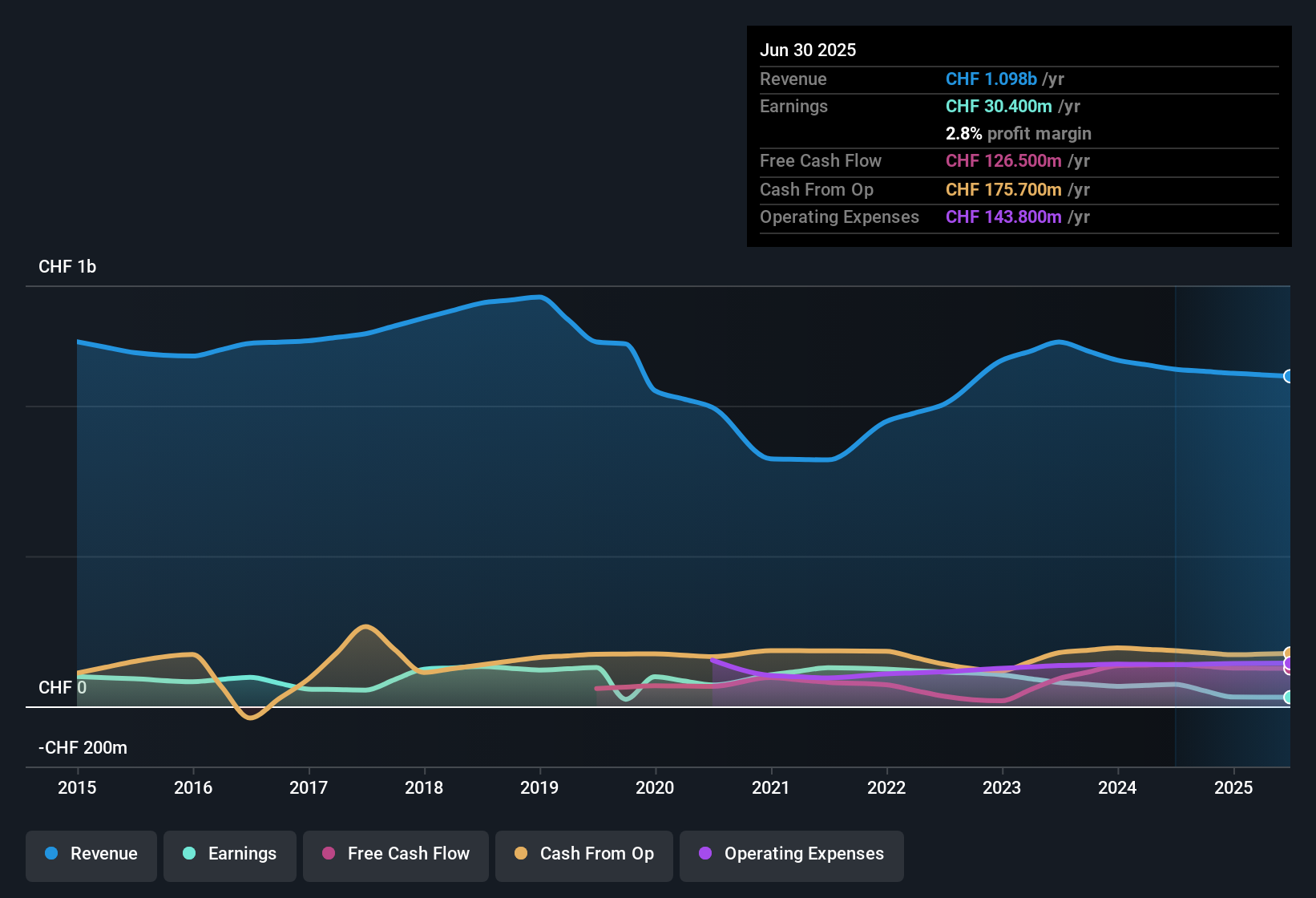Toggle the Revenue series visibility
This screenshot has width=1316, height=898.
click(x=91, y=856)
